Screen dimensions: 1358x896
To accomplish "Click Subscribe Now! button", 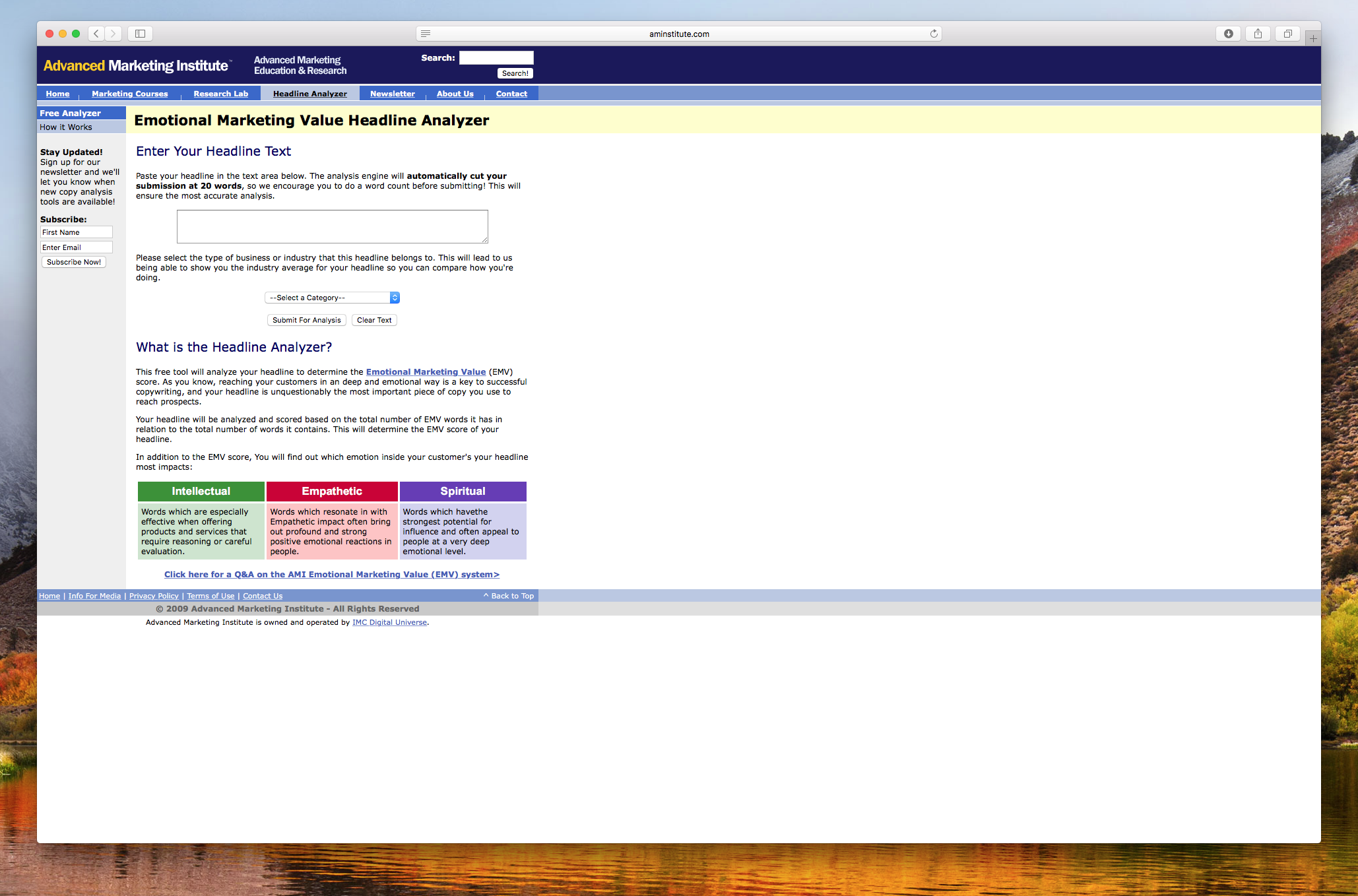I will (x=74, y=262).
